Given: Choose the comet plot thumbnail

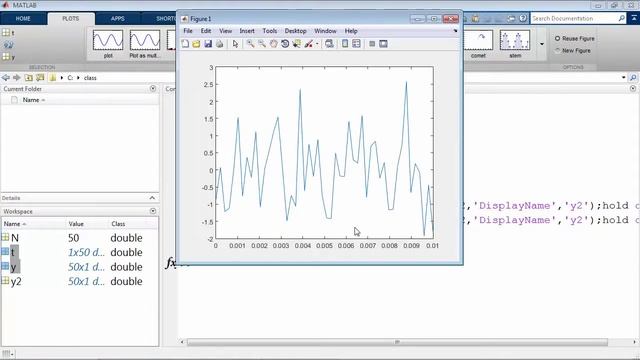Looking at the screenshot, I should click(x=479, y=44).
